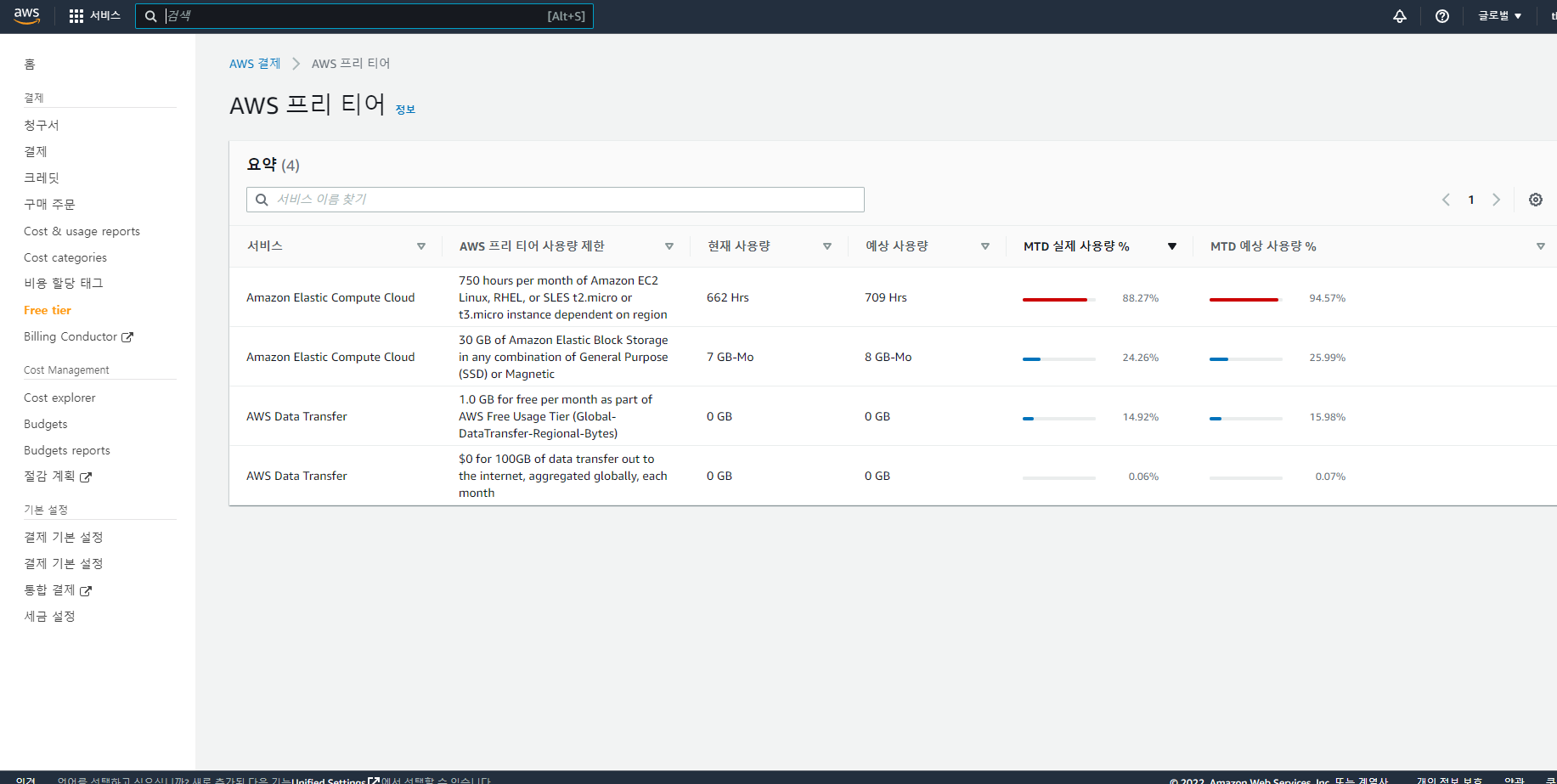
Task: Click the '0.06%' usage value
Action: [1143, 477]
